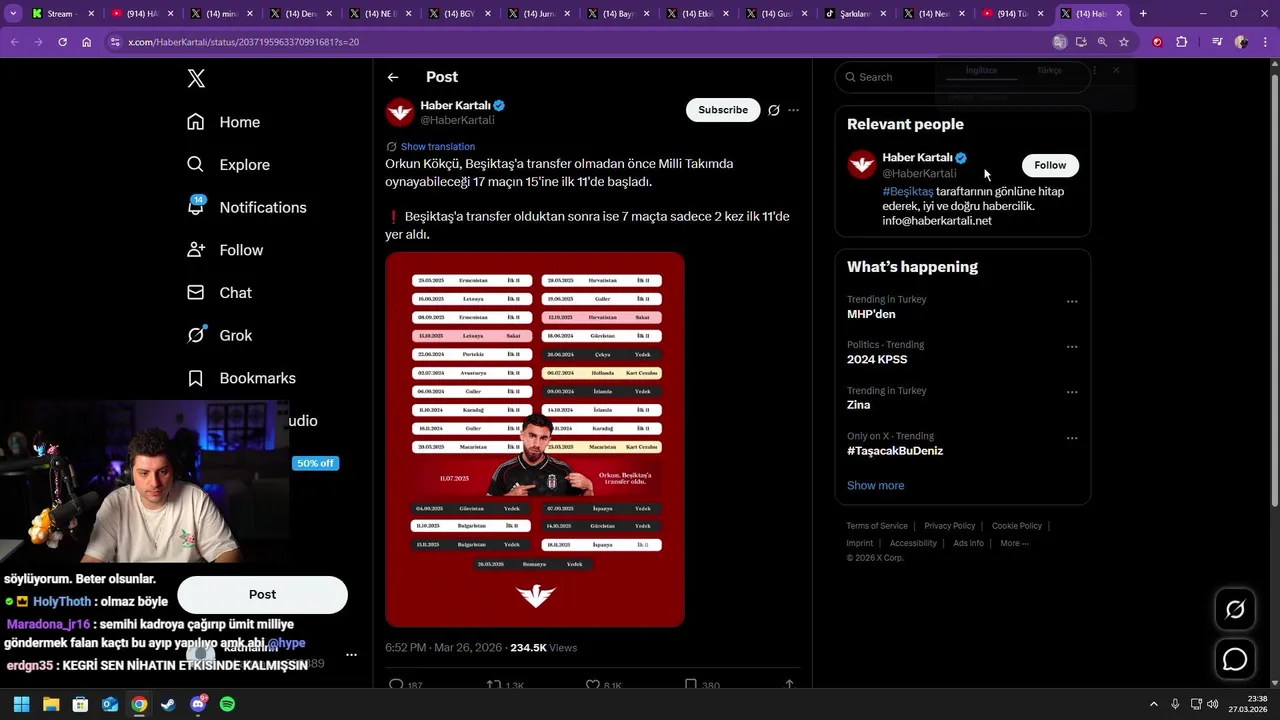Click the post timestamp 6:52 PM Mar 26, 2026
This screenshot has width=1280, height=720.
pos(443,648)
